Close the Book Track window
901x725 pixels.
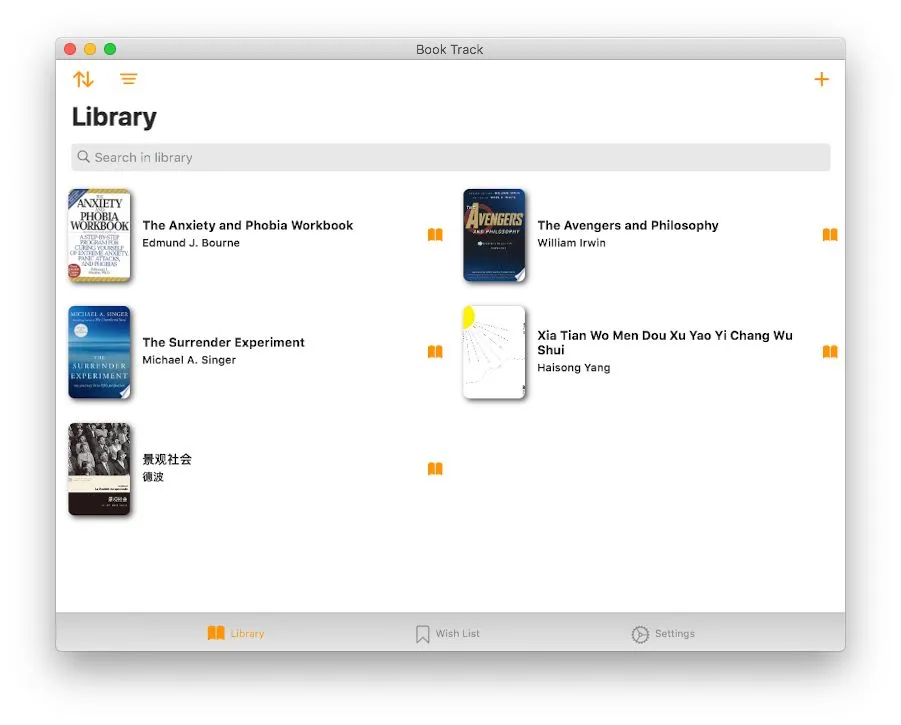pyautogui.click(x=70, y=49)
